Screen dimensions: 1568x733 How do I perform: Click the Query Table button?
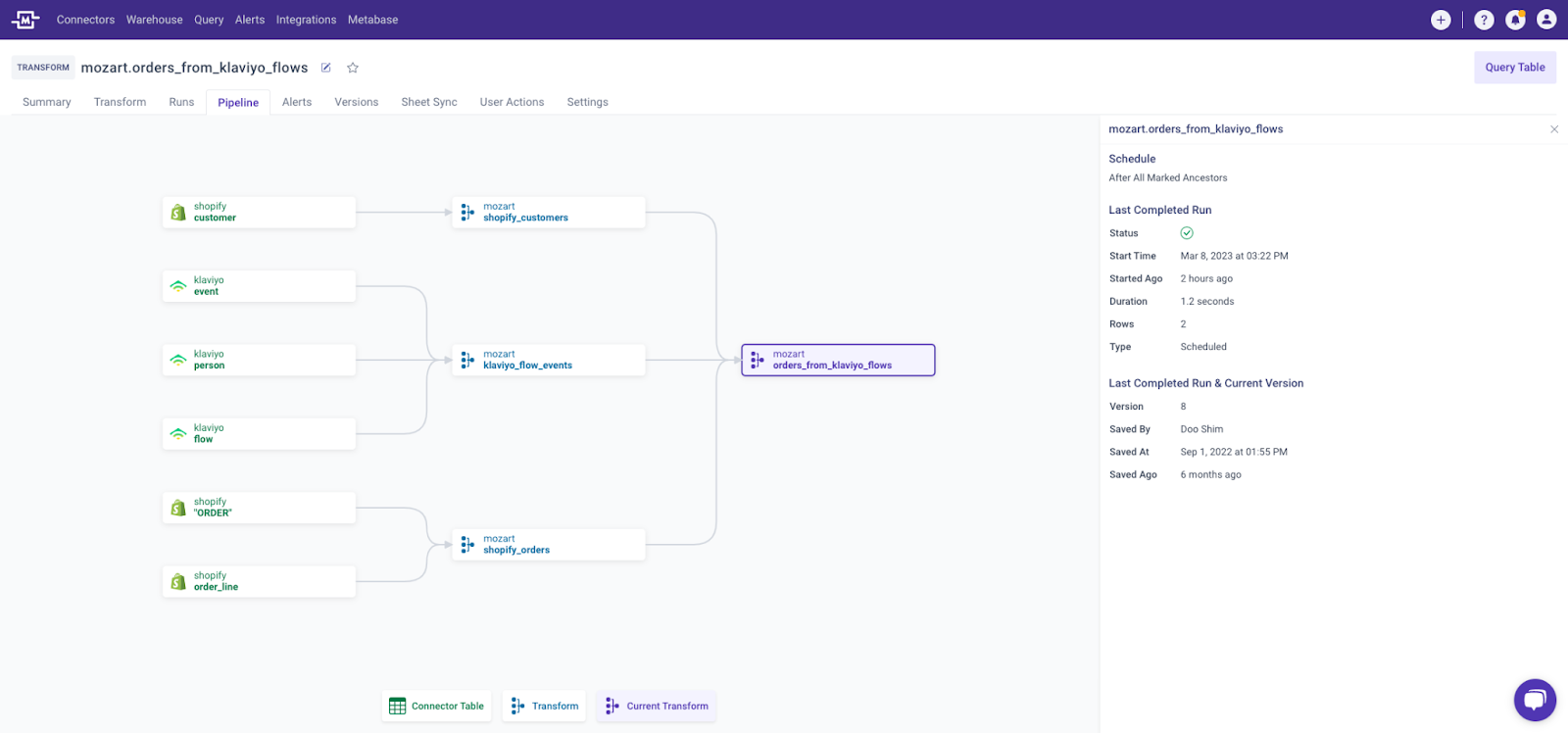(1515, 68)
